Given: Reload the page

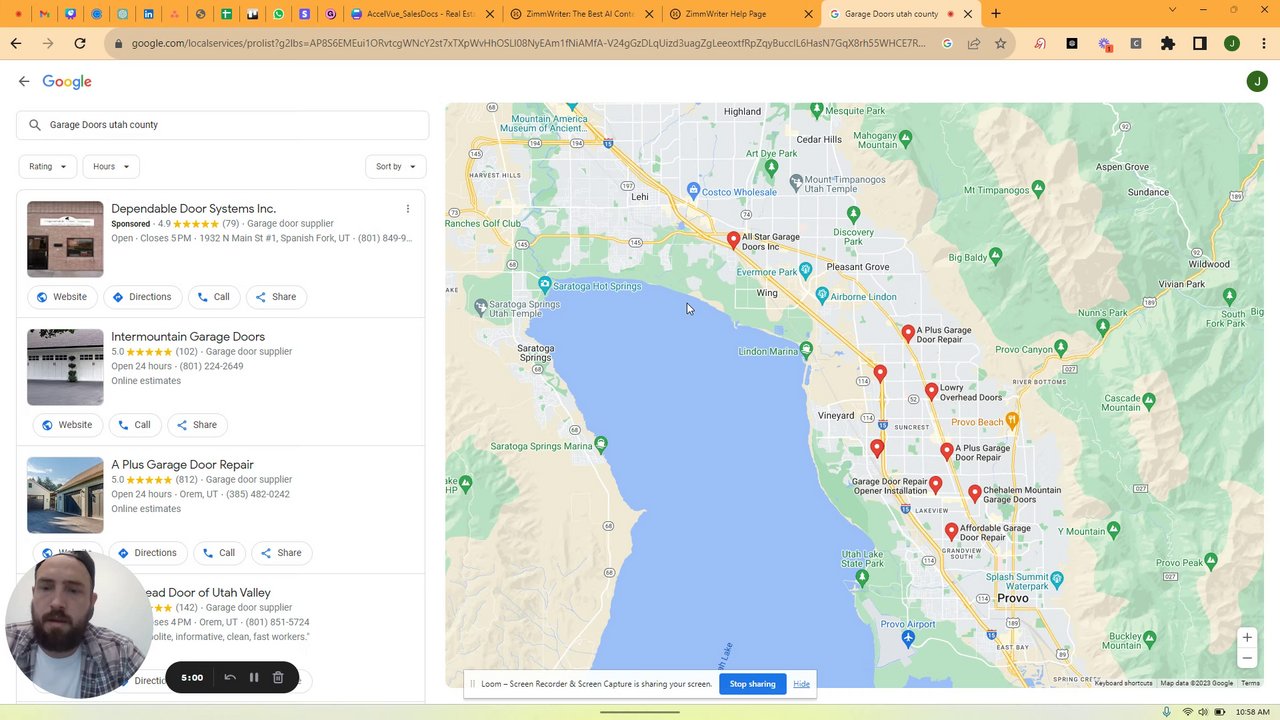Looking at the screenshot, I should (80, 44).
